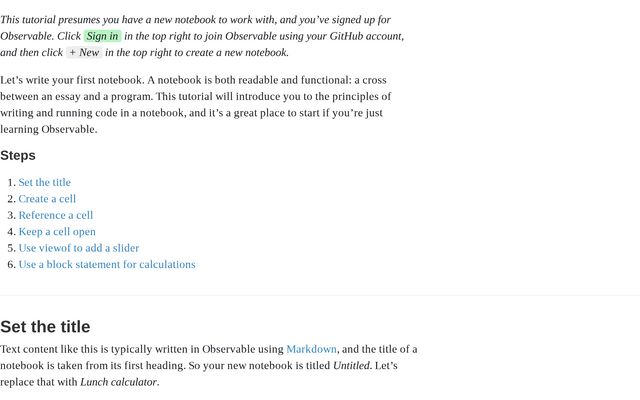Click the 'learning Observable.' text

tap(49, 129)
